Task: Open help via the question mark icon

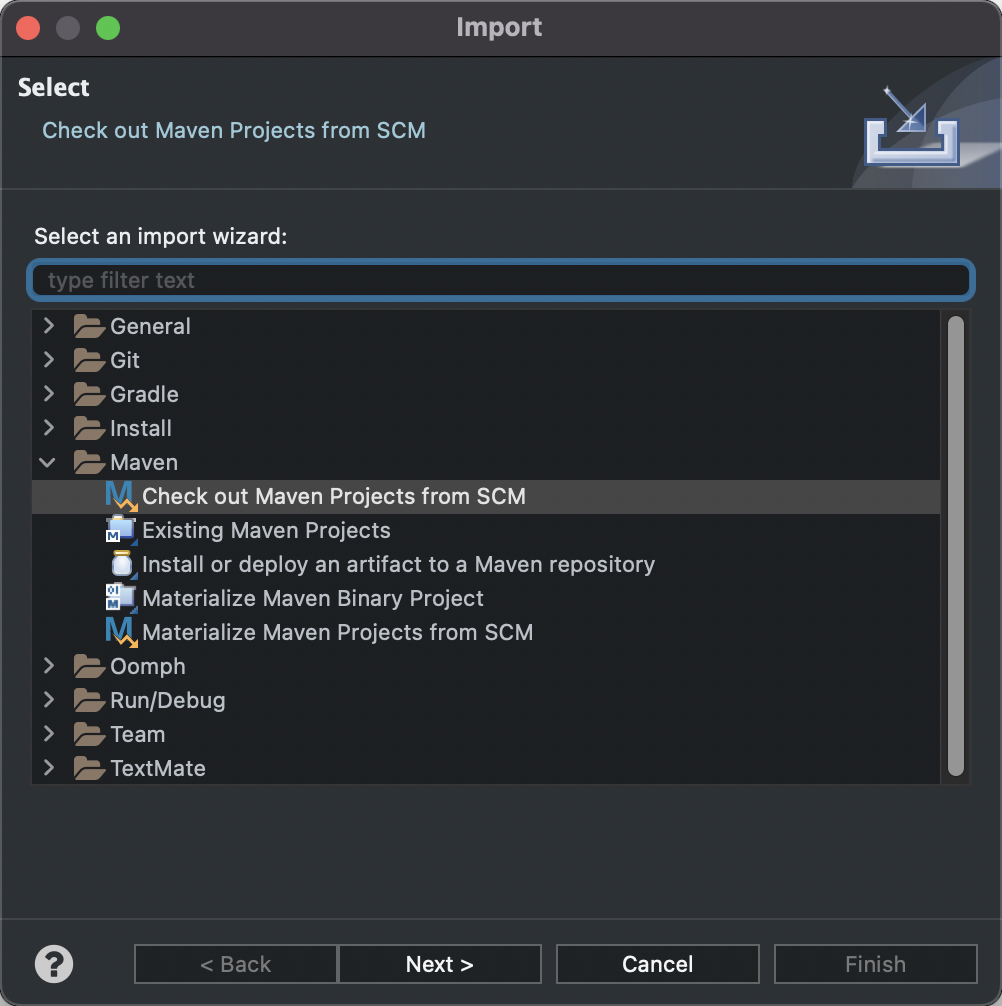Action: point(54,964)
